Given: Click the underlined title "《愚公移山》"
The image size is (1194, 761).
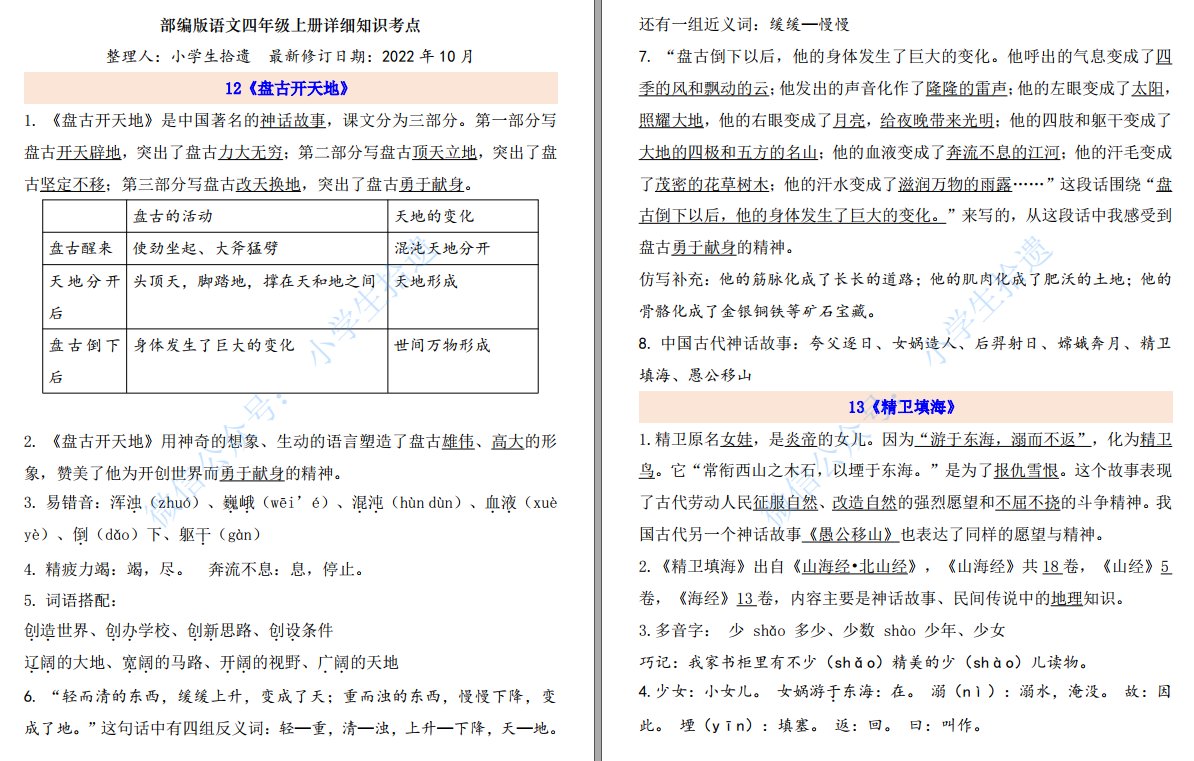Looking at the screenshot, I should pyautogui.click(x=851, y=535).
